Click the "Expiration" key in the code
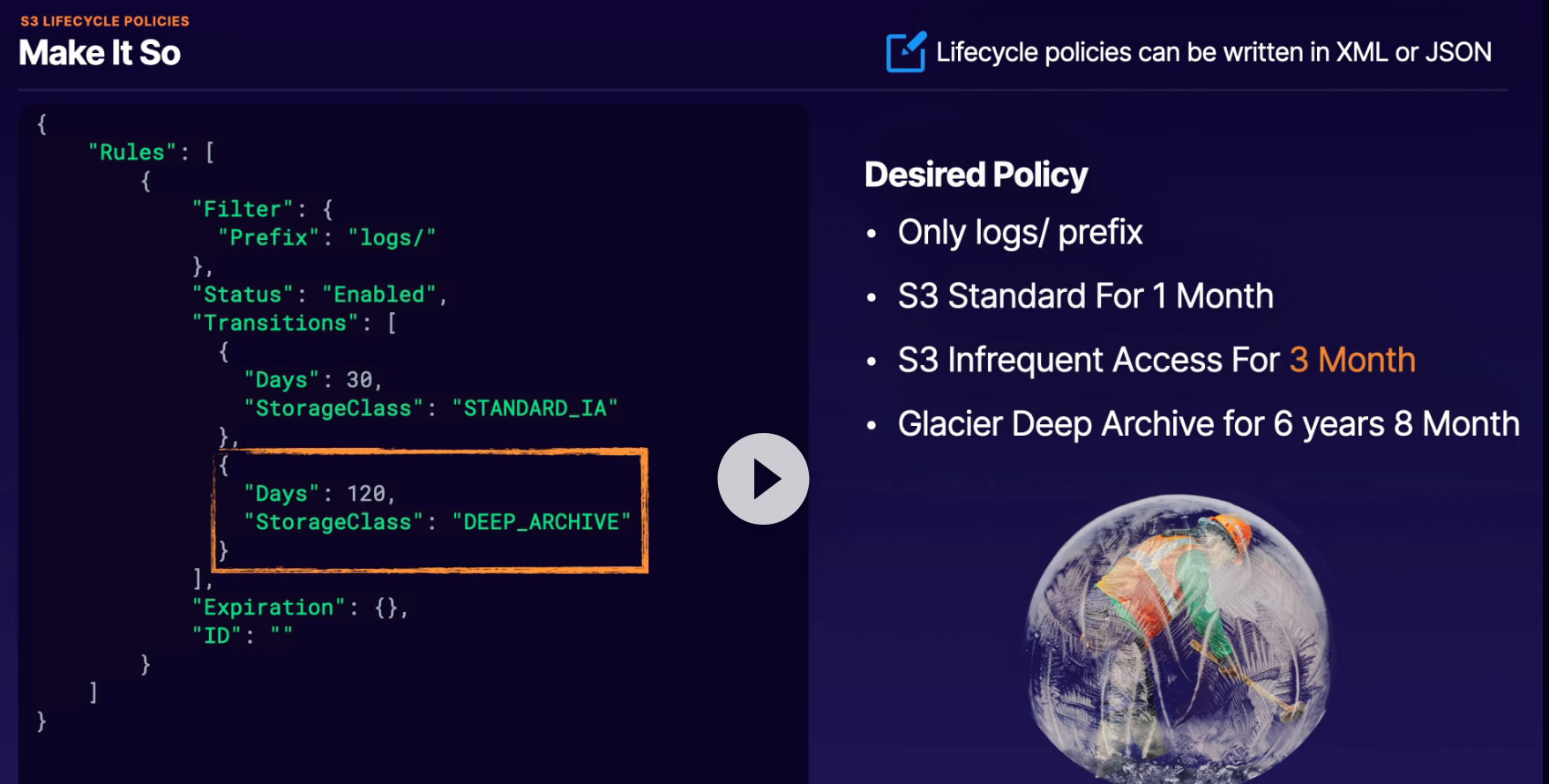The width and height of the screenshot is (1549, 784). 268,608
